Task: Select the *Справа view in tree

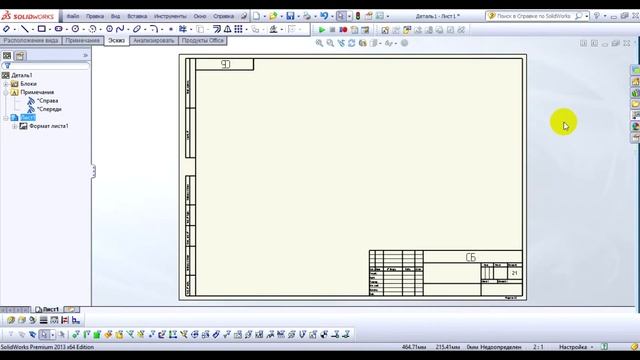Action: click(48, 100)
